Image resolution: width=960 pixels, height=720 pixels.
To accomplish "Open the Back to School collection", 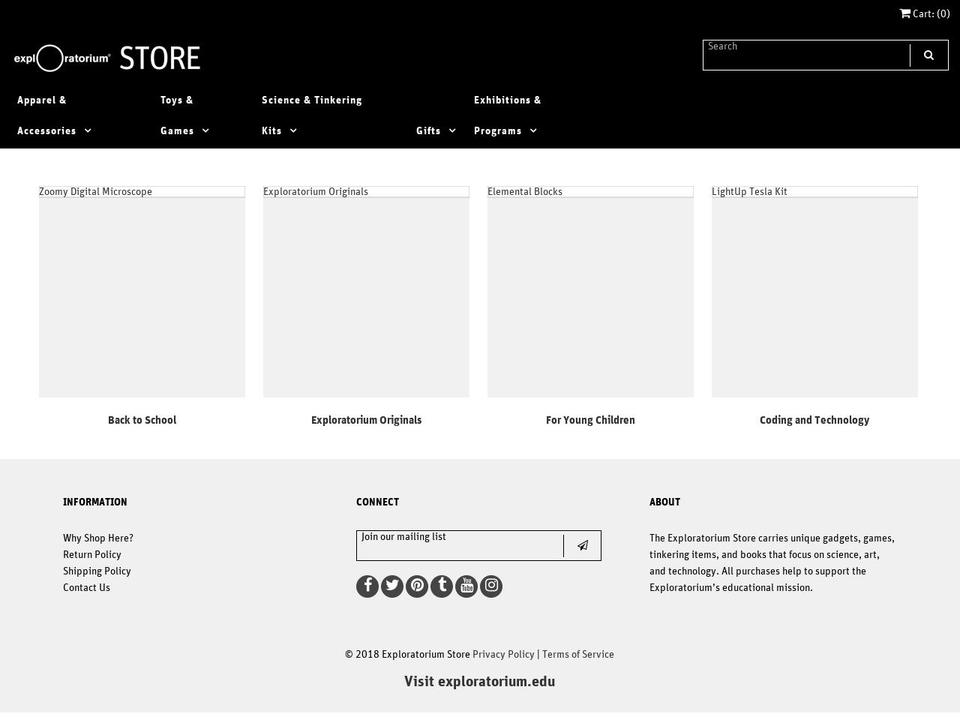I will pos(142,420).
